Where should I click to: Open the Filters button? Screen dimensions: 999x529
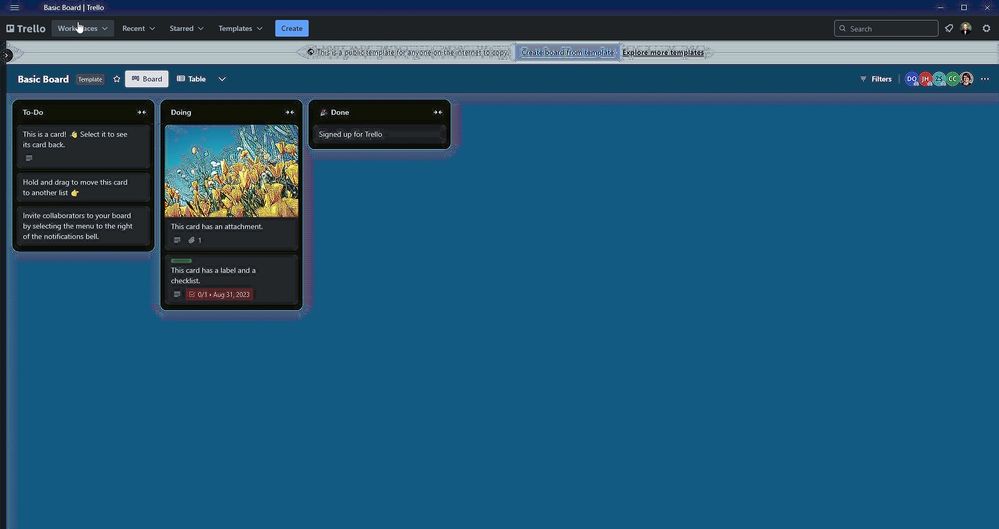[876, 79]
